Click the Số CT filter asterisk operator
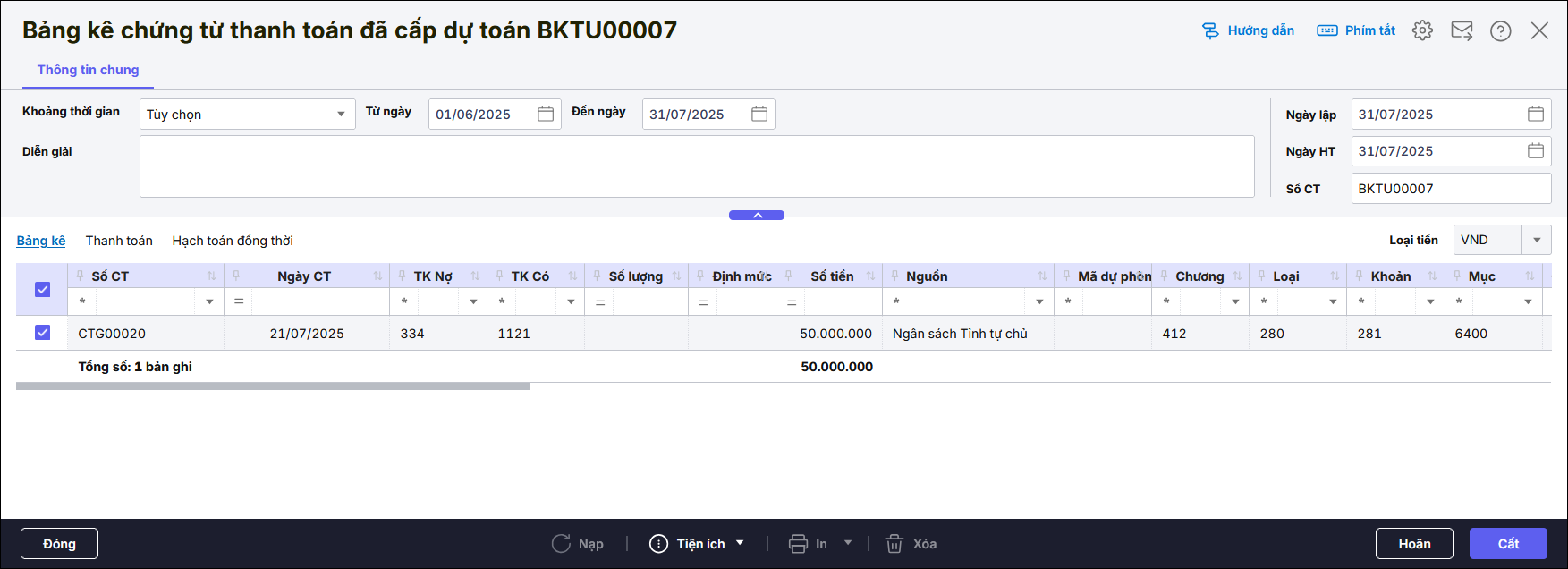Image resolution: width=1568 pixels, height=569 pixels. pos(82,301)
